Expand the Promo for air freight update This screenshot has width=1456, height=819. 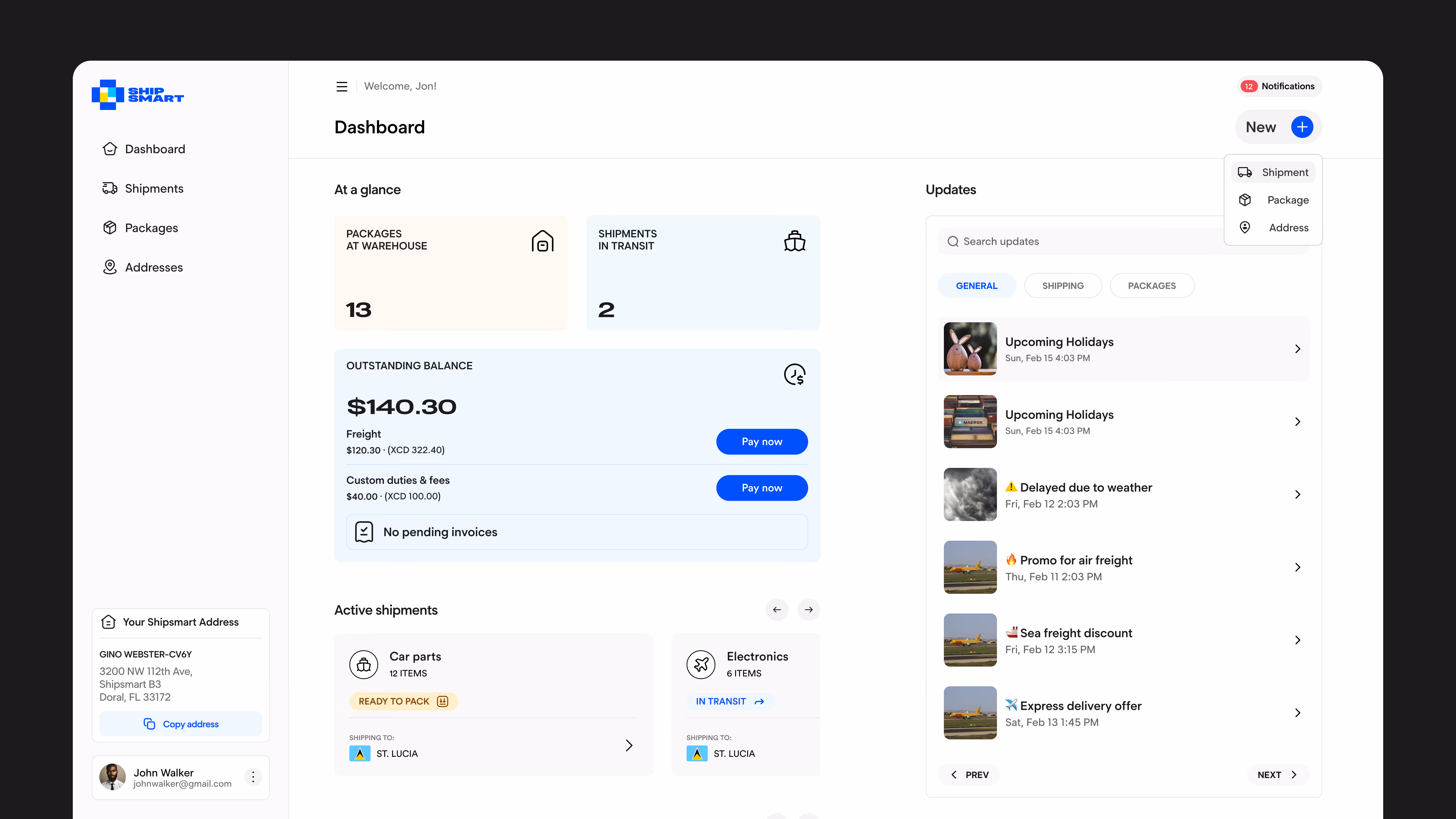(x=1297, y=567)
